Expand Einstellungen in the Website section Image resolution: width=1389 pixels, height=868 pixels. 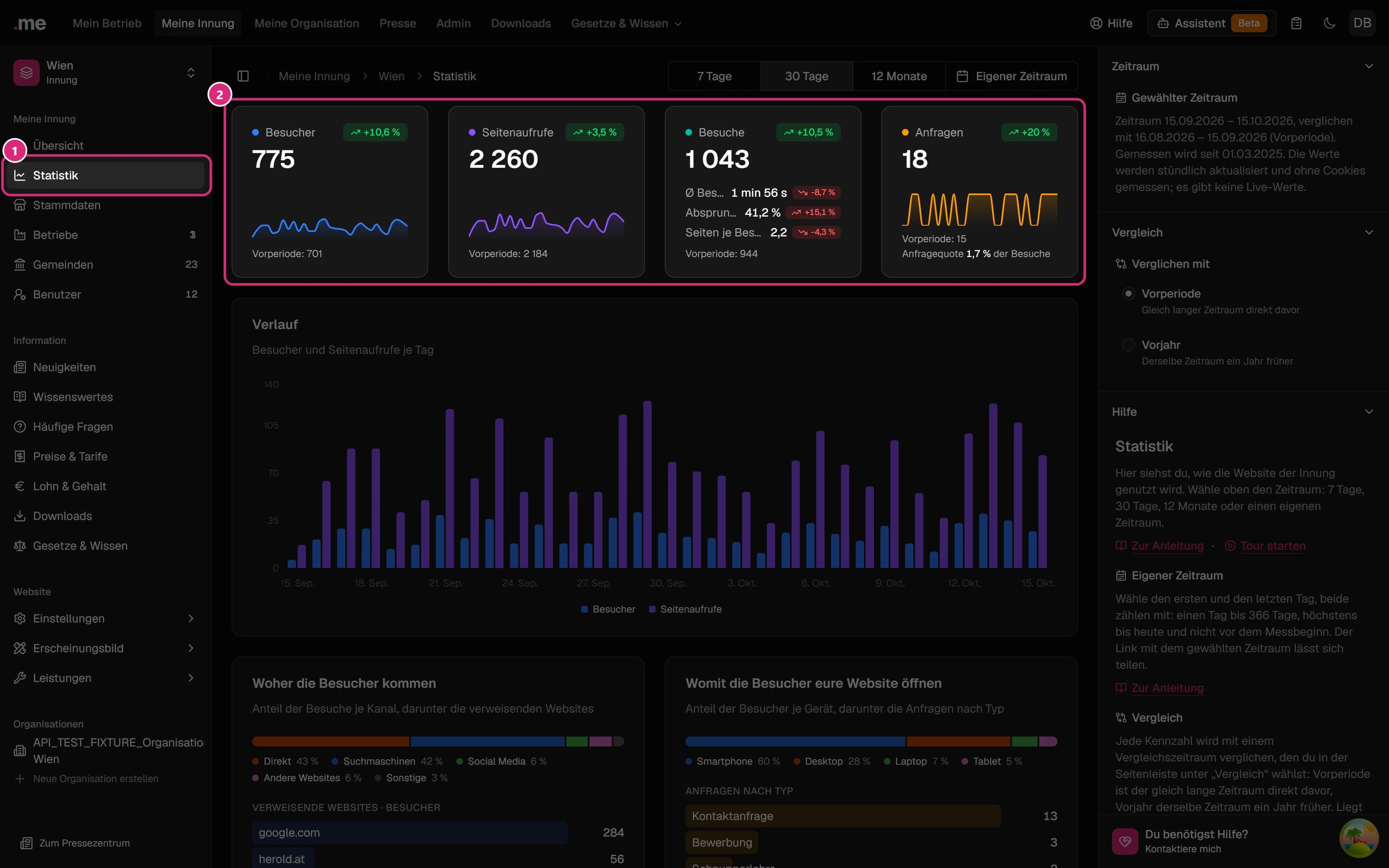click(x=106, y=618)
